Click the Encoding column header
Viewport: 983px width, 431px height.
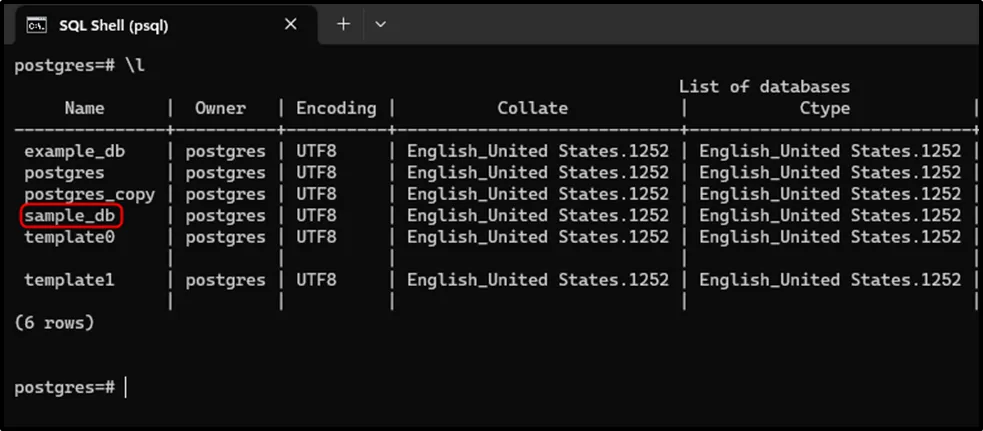point(336,108)
